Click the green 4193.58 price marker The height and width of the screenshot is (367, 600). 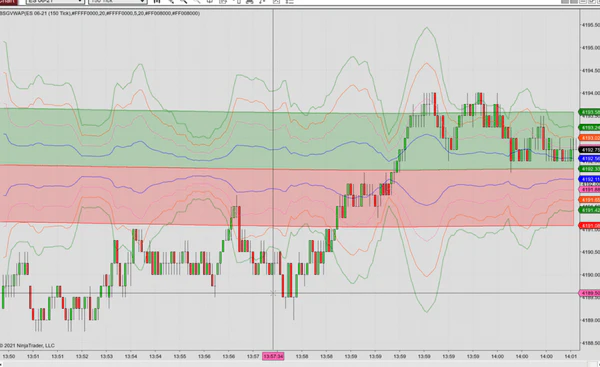tap(589, 112)
